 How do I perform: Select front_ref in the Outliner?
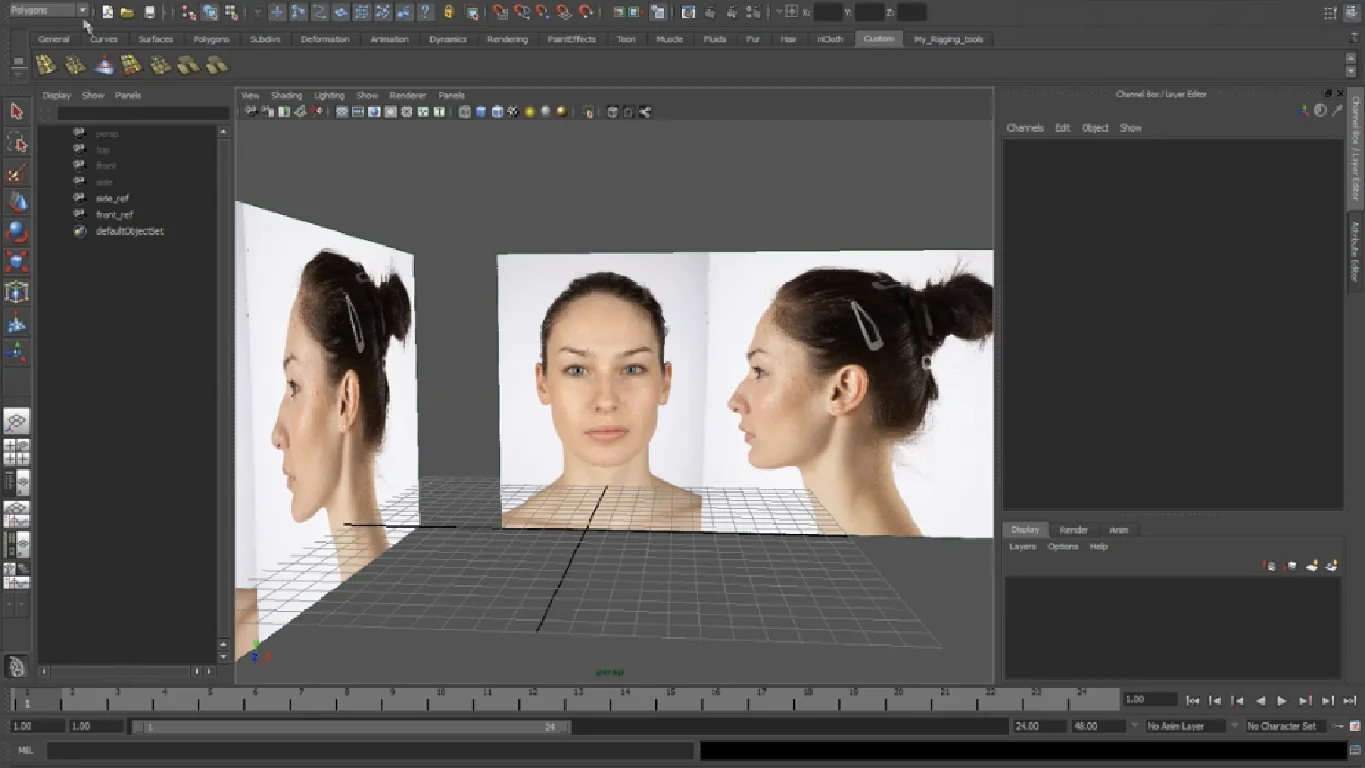click(x=114, y=215)
